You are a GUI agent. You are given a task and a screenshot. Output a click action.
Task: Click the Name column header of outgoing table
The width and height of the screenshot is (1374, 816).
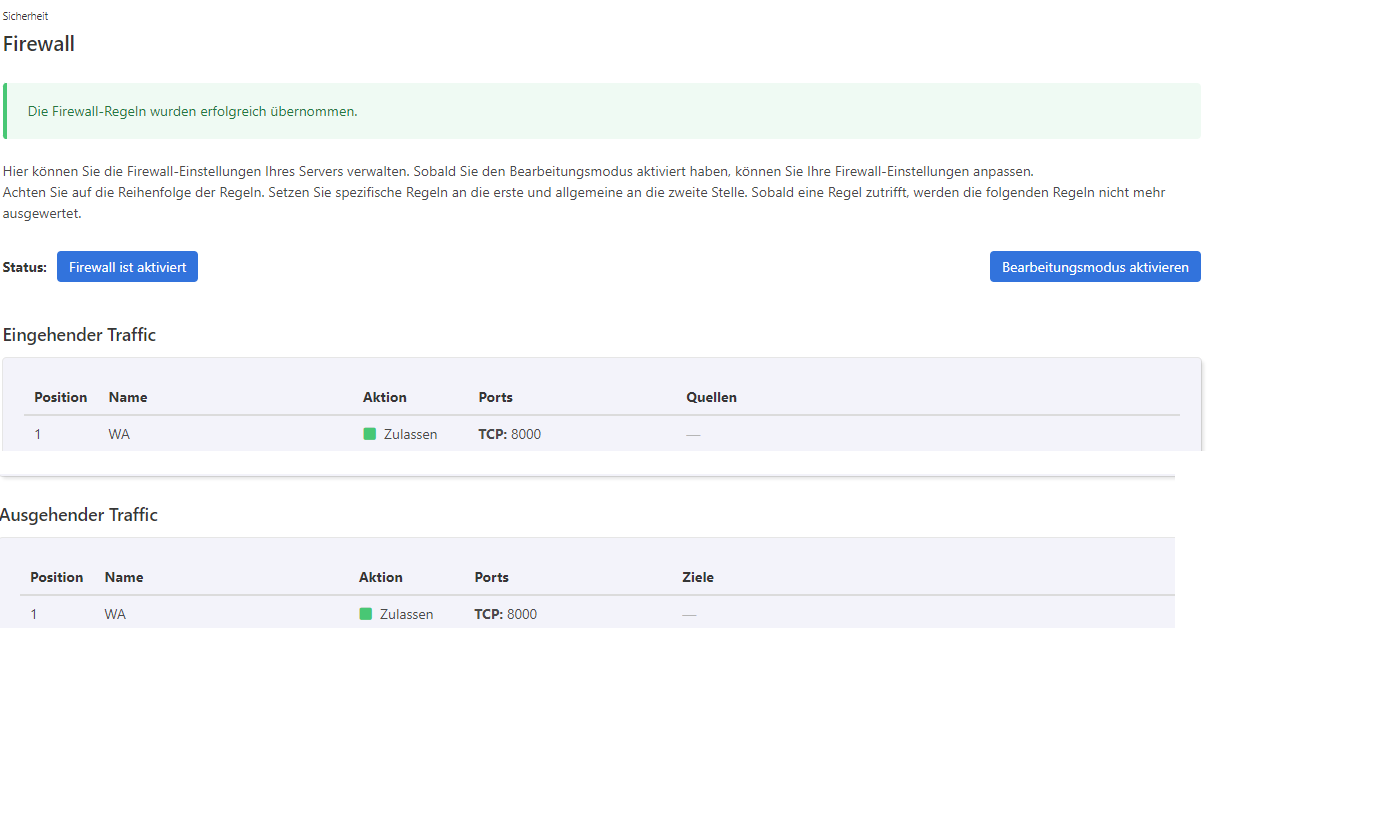(124, 577)
